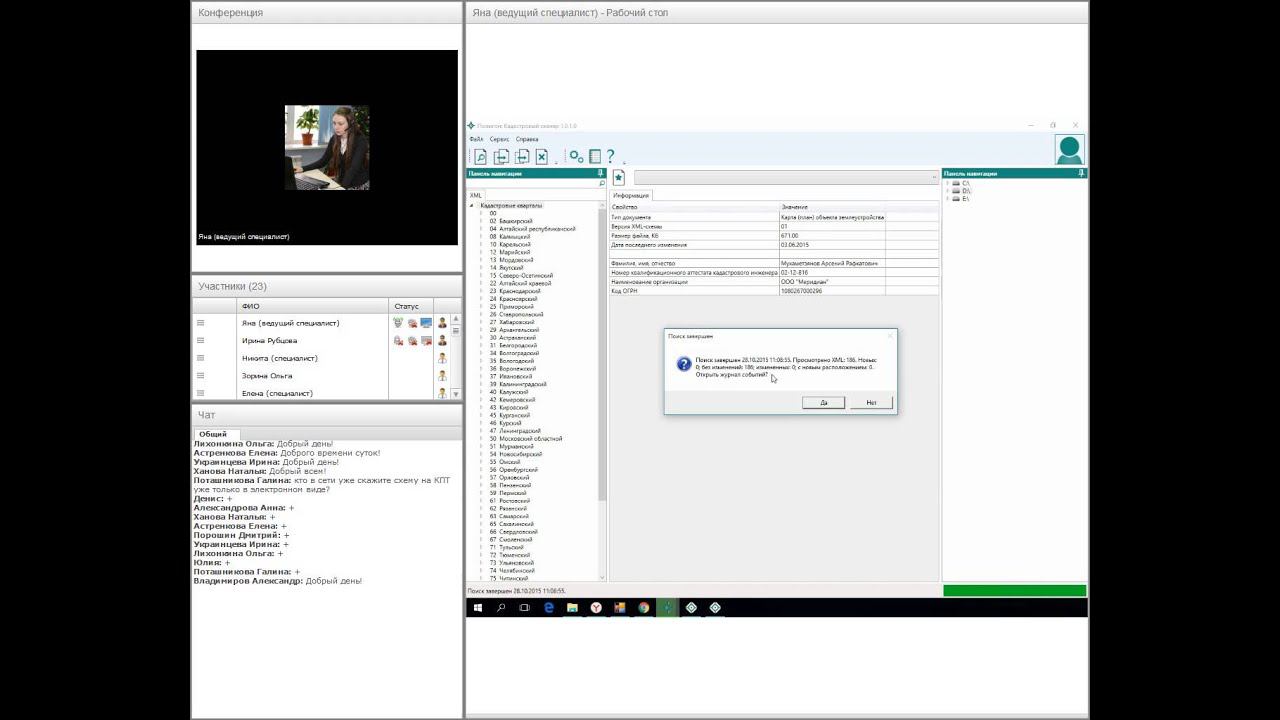Click the Код ОГРН property row
The image size is (1280, 720).
coord(775,291)
